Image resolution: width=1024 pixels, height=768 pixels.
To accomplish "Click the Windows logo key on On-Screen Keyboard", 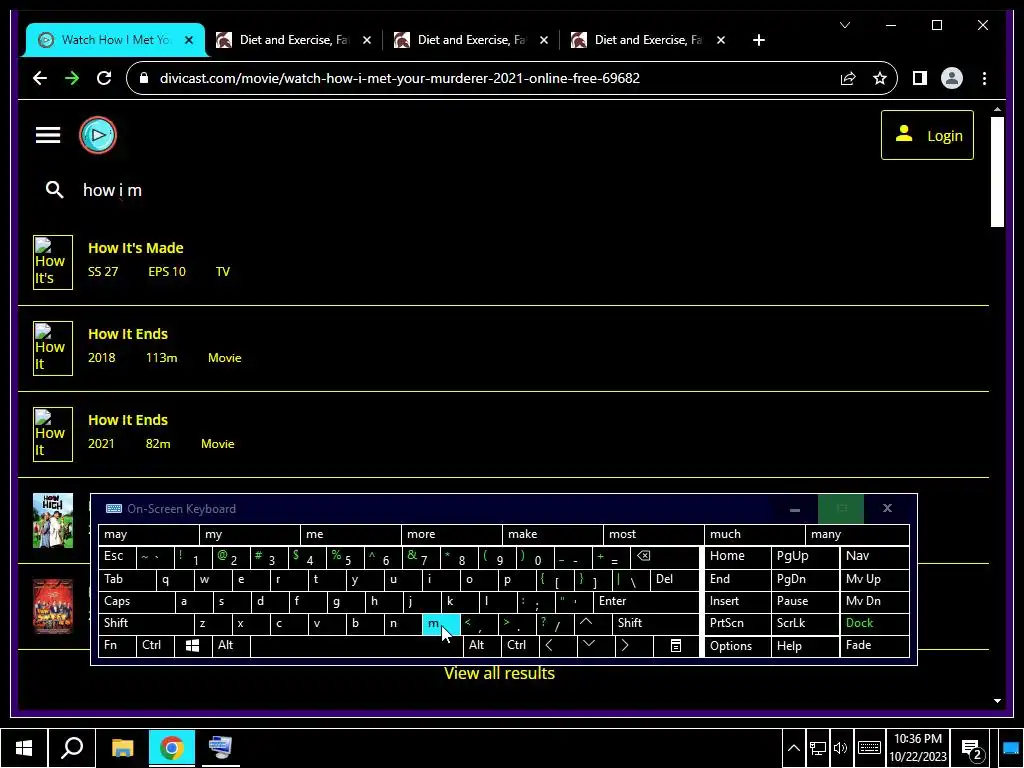I will click(193, 645).
